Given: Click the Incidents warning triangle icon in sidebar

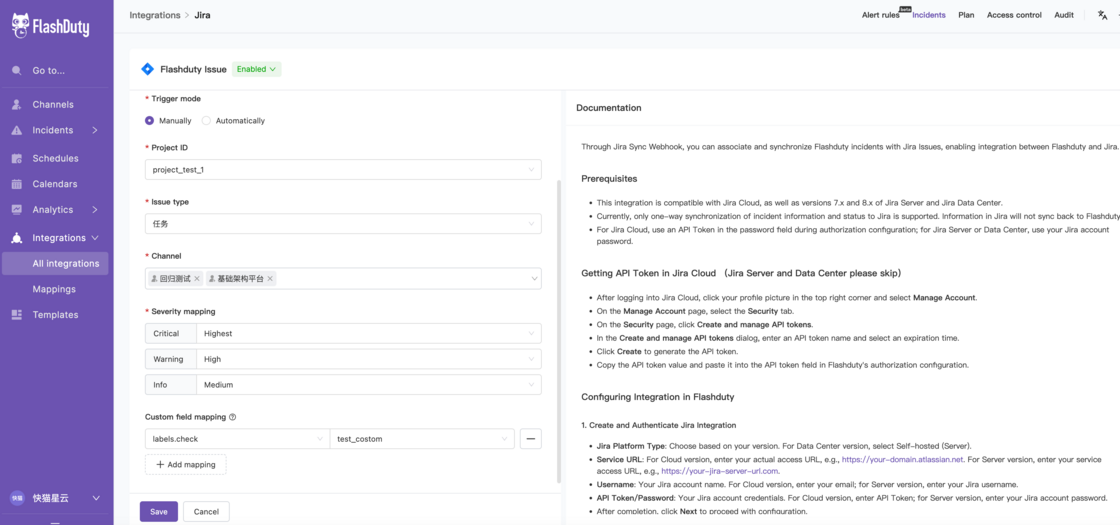Looking at the screenshot, I should click(16, 130).
